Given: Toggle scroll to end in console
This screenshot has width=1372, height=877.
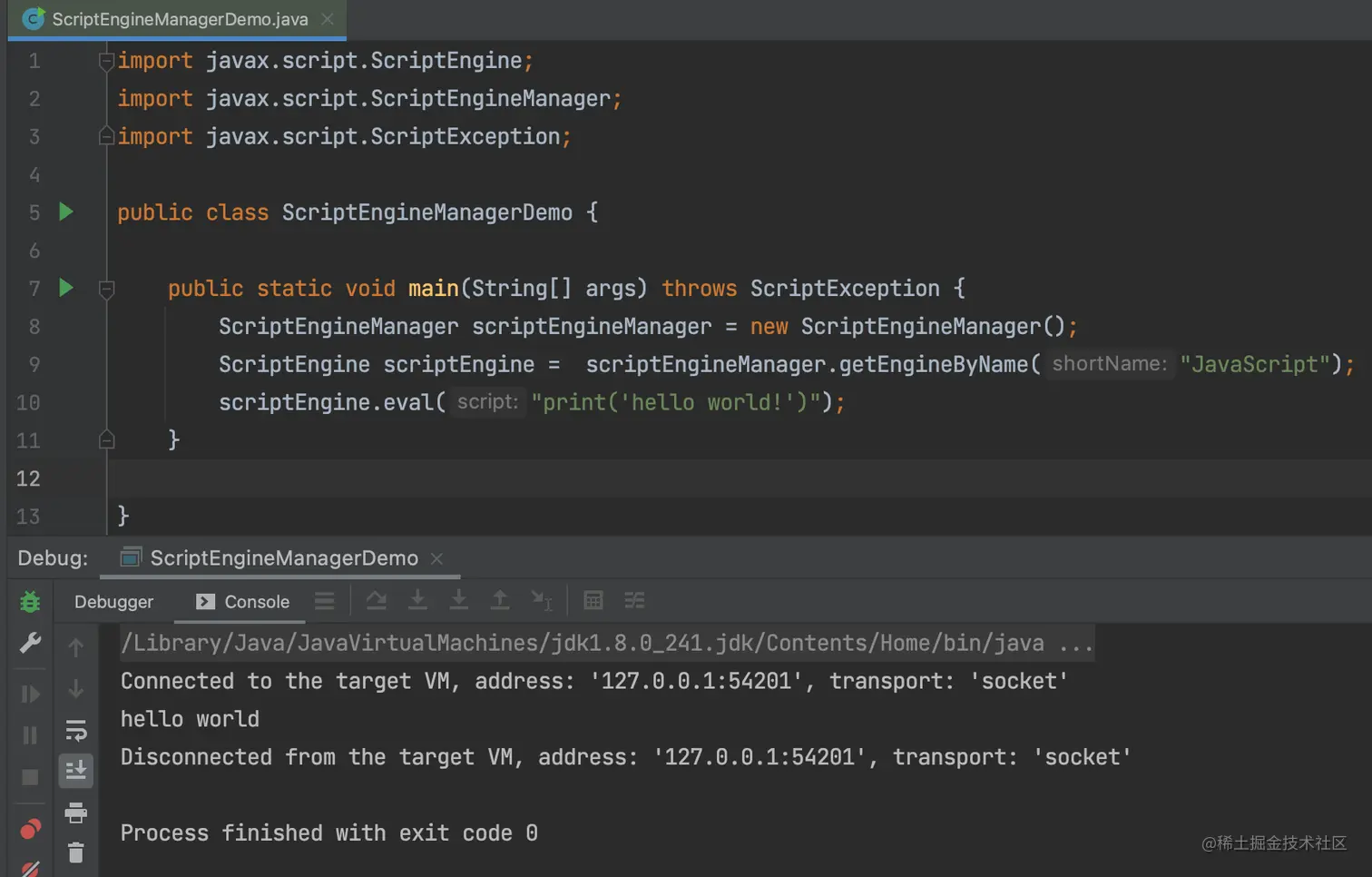Looking at the screenshot, I should tap(76, 770).
